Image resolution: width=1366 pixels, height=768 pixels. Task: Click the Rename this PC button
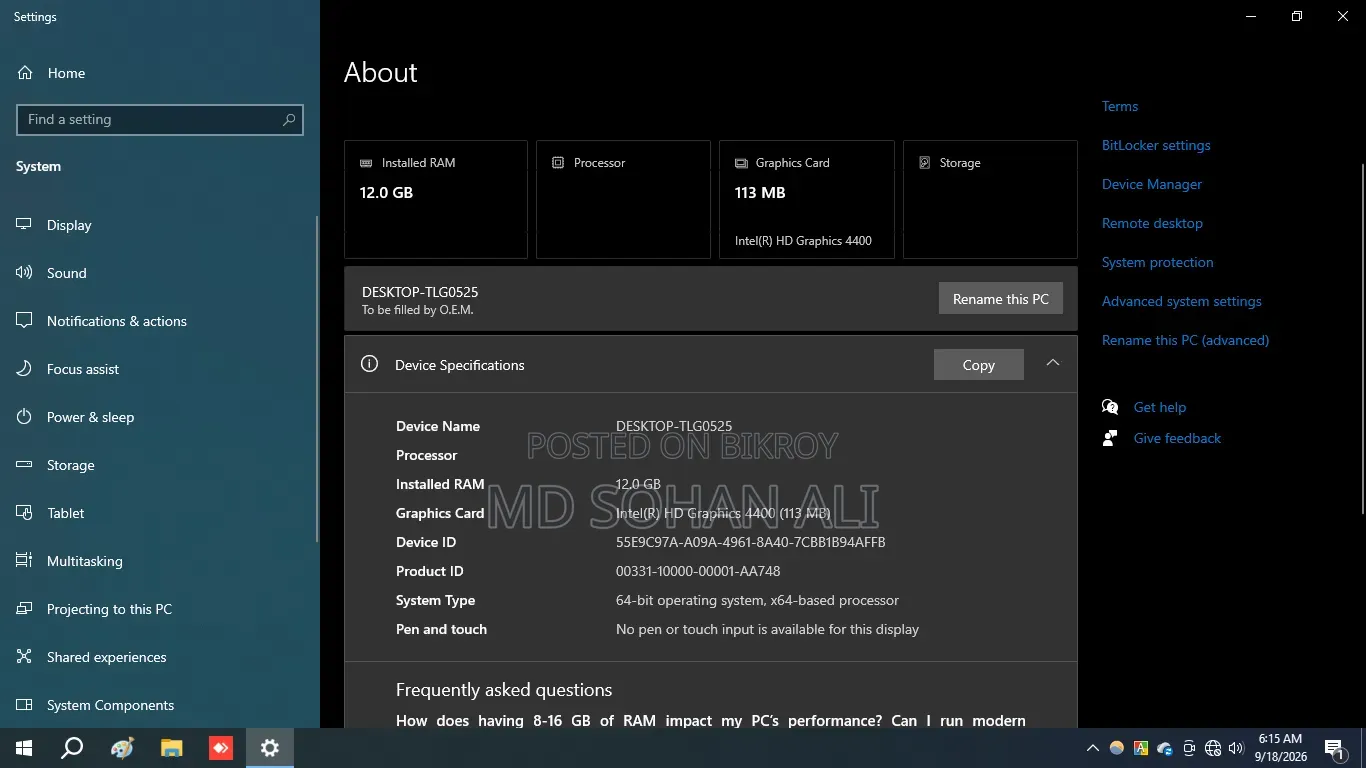pos(1001,299)
